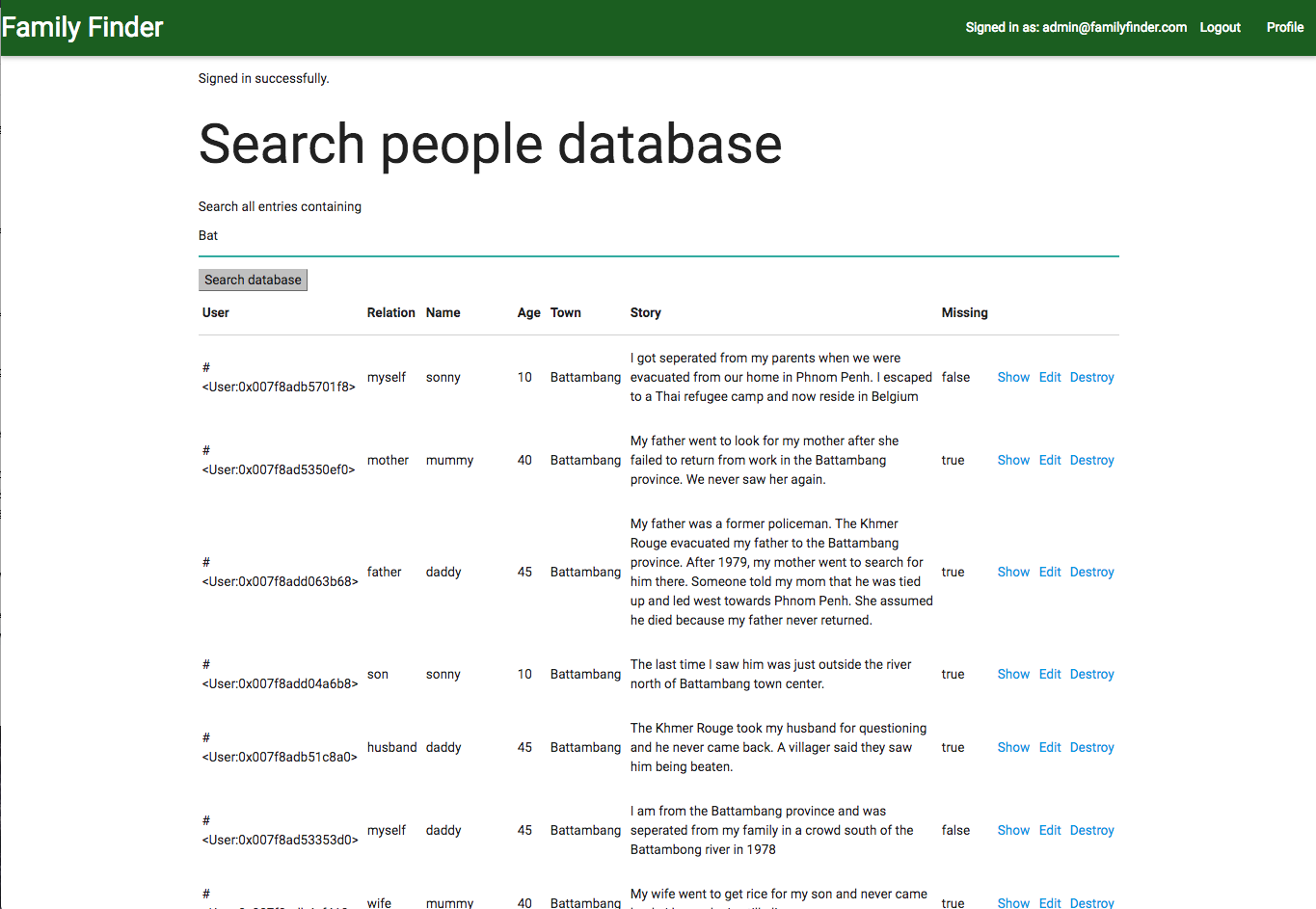Viewport: 1316px width, 909px height.
Task: Click the 'Relation' column header
Action: (390, 312)
